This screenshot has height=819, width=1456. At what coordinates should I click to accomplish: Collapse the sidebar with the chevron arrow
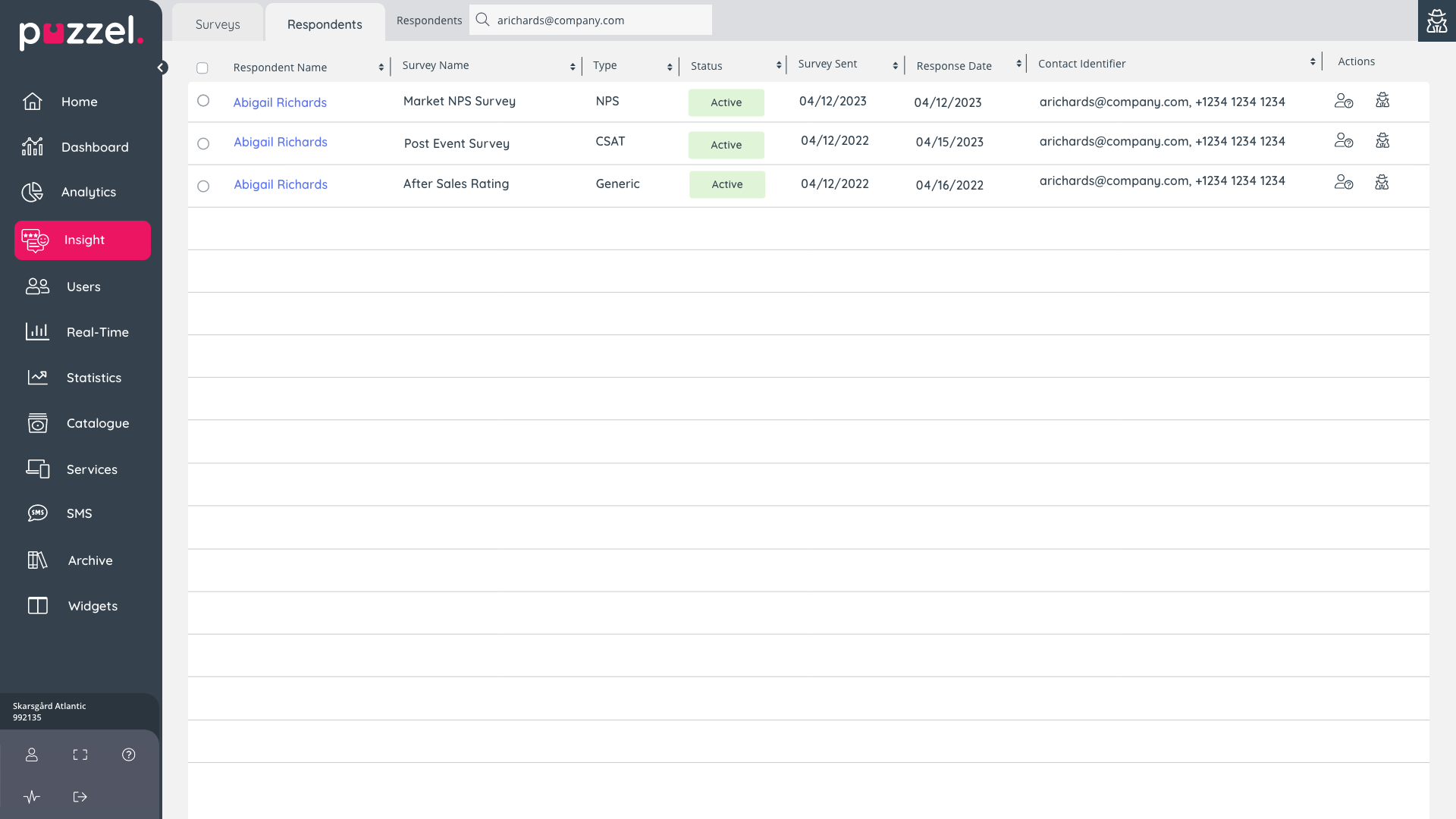pyautogui.click(x=162, y=67)
